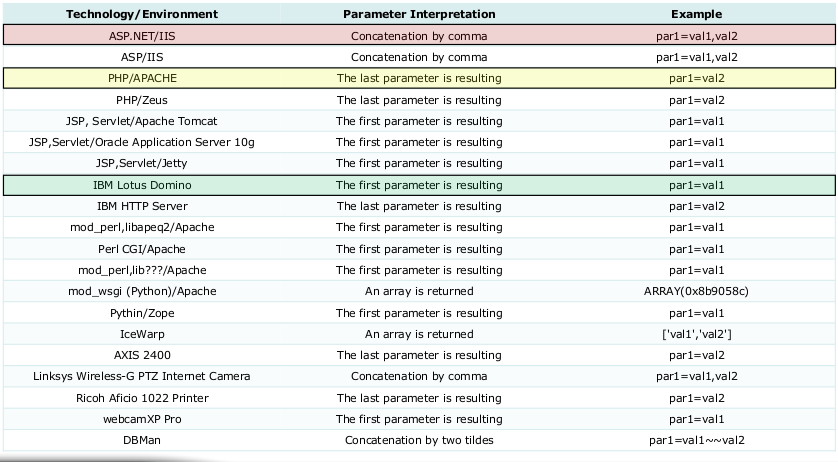Select the webcamXP Pro cell
This screenshot has height=462, width=838.
click(141, 419)
